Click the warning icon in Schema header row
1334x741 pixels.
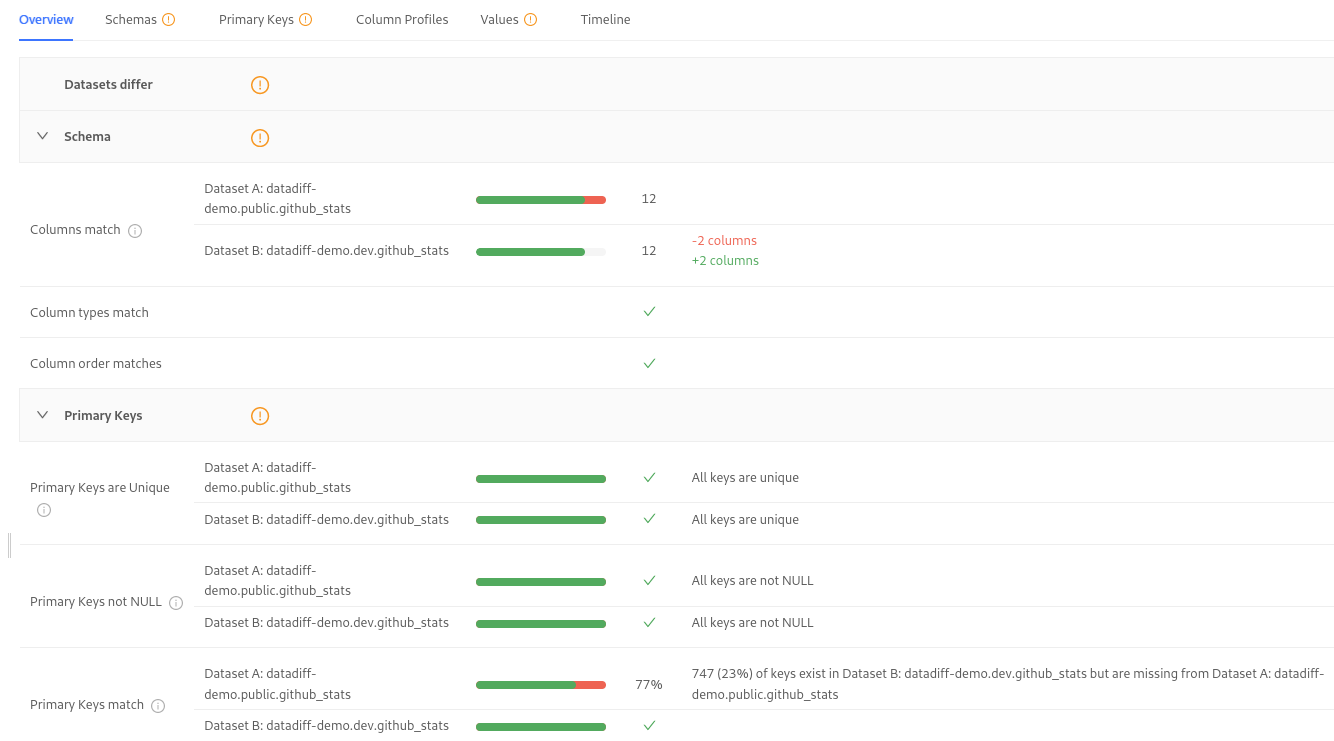260,138
